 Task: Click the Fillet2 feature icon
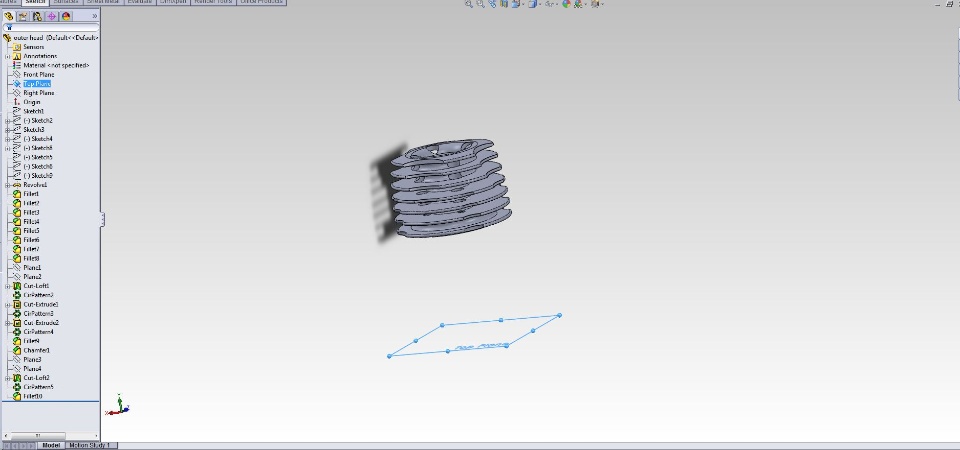[x=17, y=203]
